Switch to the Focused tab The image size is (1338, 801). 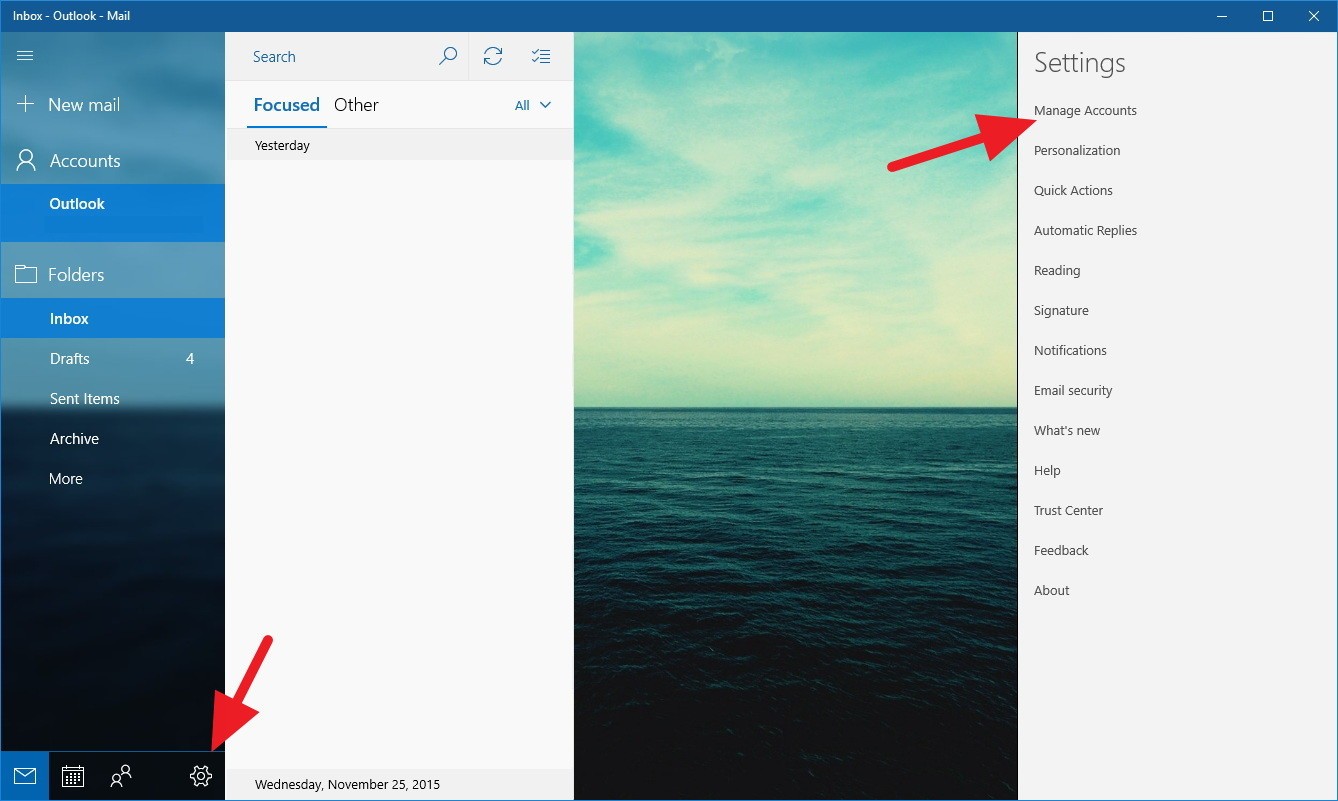pos(287,104)
